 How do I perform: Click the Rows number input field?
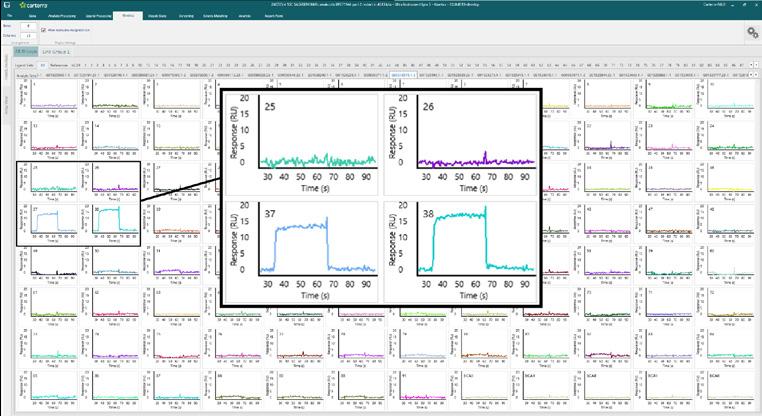click(28, 26)
